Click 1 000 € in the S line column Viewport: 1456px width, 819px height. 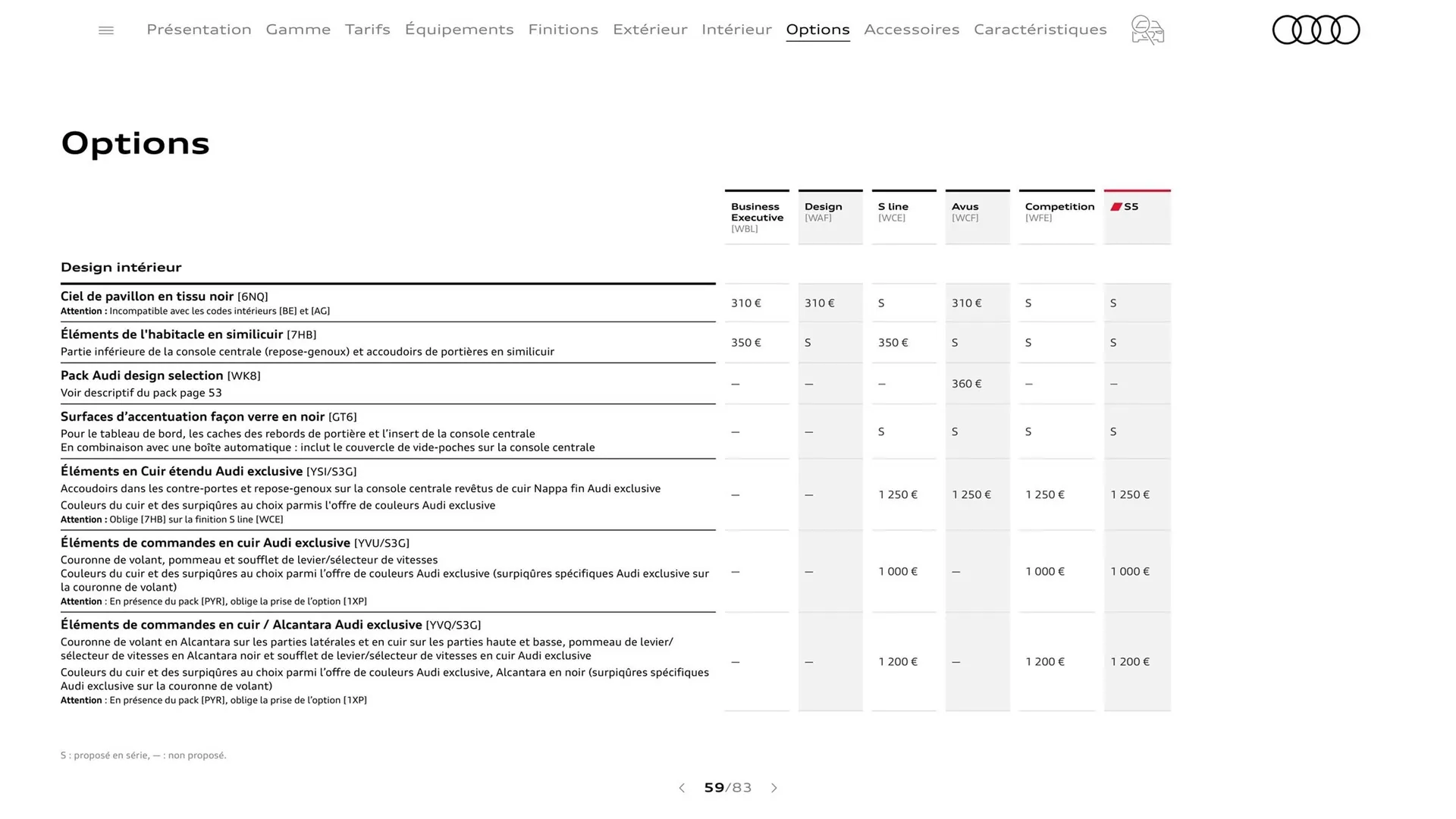tap(898, 571)
